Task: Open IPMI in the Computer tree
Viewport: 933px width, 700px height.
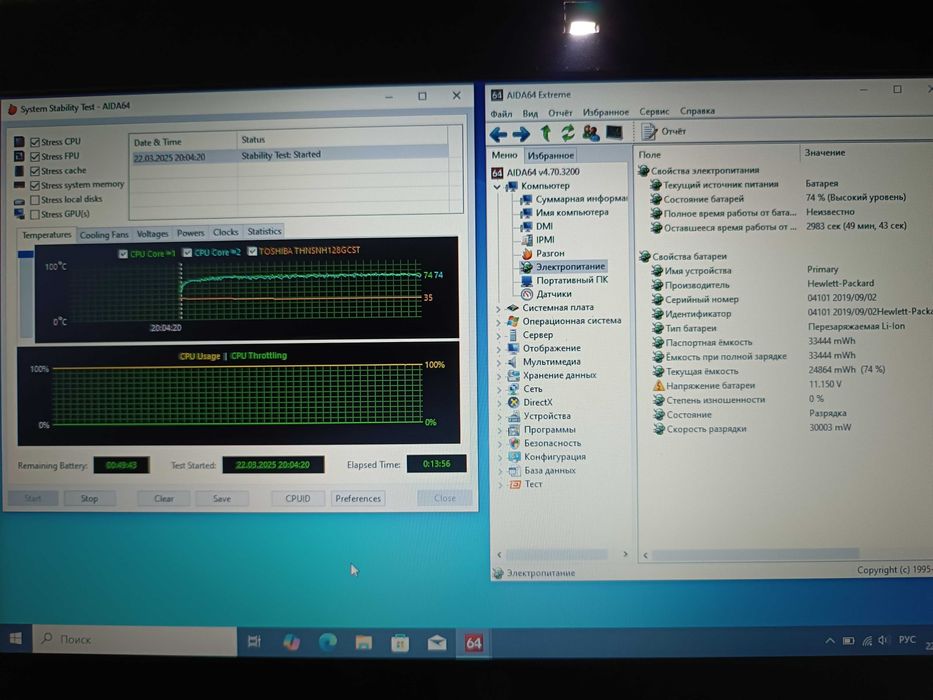Action: click(x=538, y=240)
